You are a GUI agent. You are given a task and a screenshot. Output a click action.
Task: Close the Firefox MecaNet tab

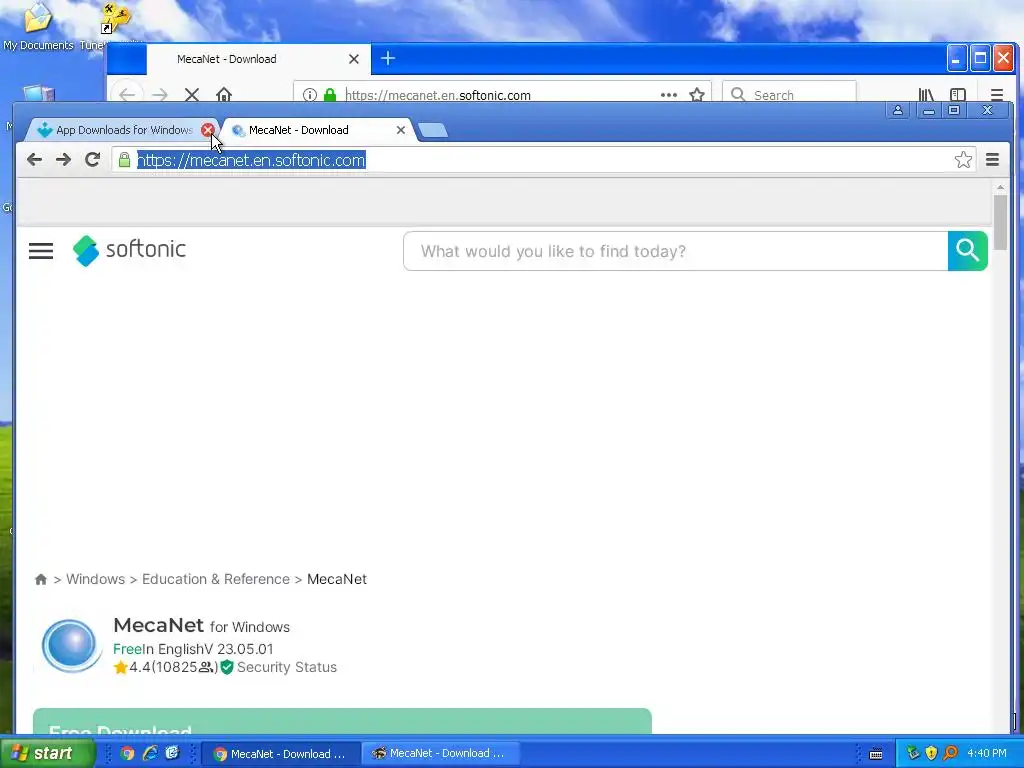(x=354, y=59)
